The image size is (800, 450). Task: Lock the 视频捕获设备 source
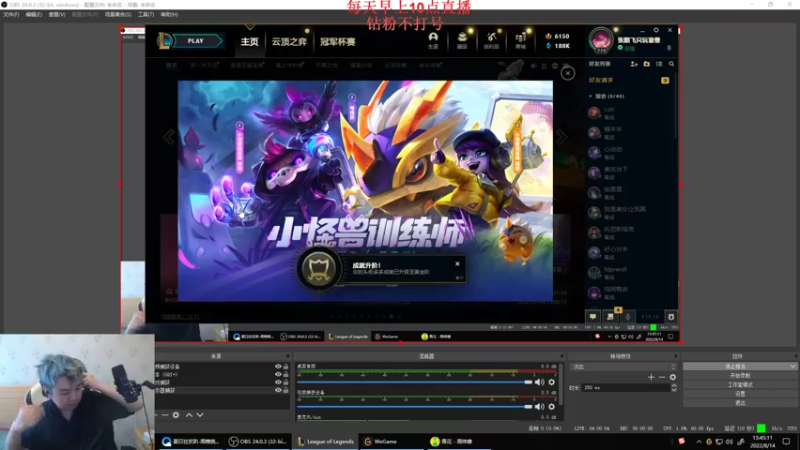coord(286,366)
